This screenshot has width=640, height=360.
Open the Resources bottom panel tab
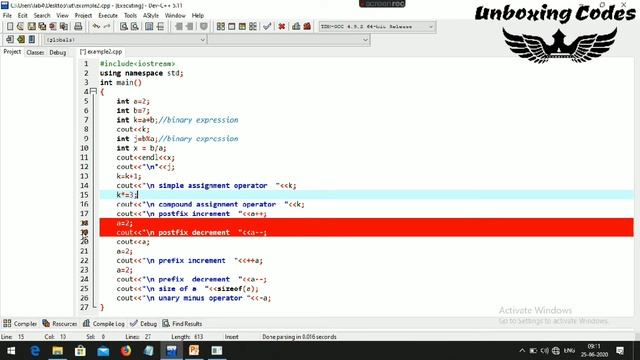pos(60,324)
